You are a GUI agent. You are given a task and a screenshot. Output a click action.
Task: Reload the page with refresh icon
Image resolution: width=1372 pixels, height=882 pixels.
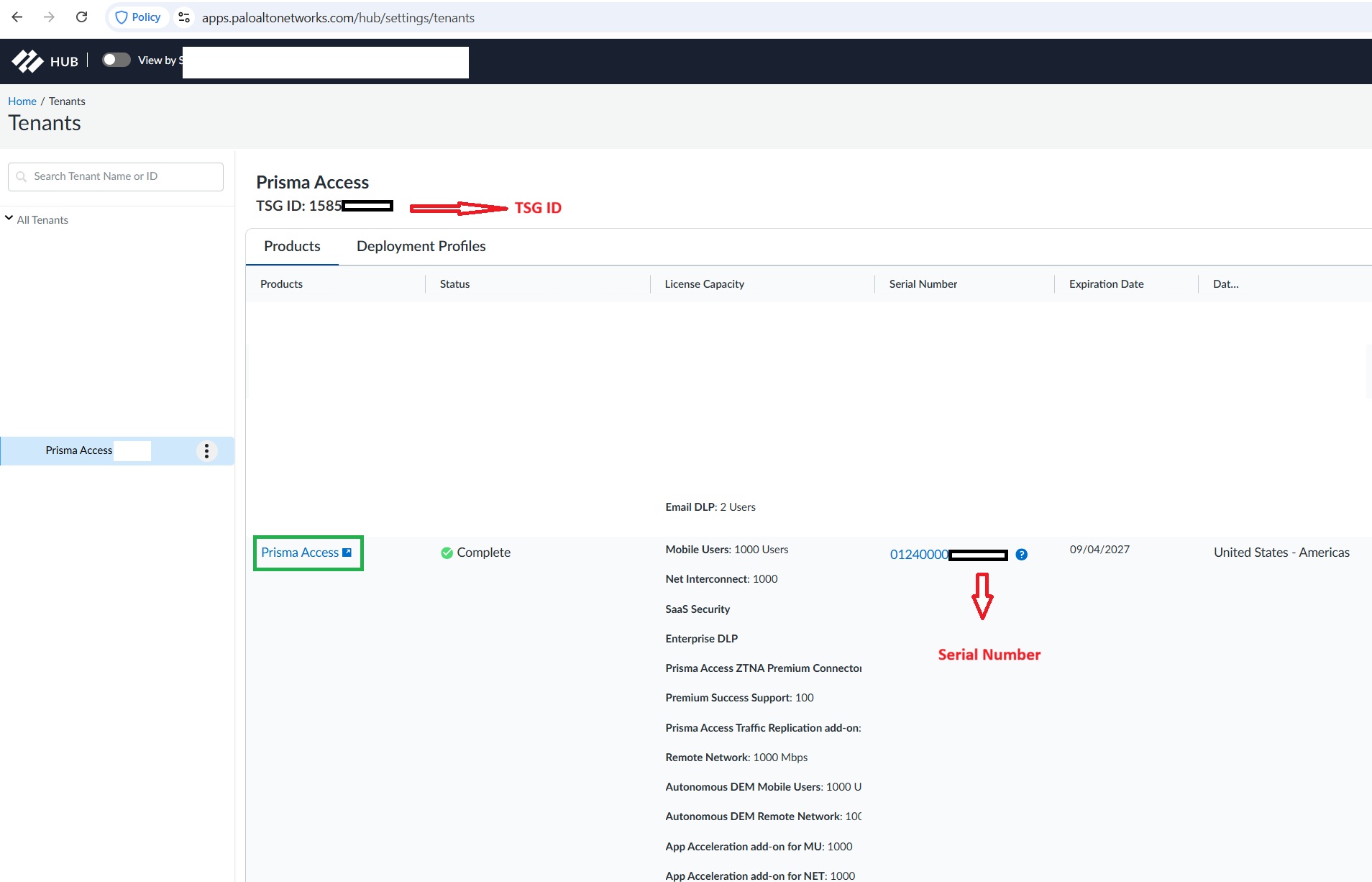pos(82,17)
